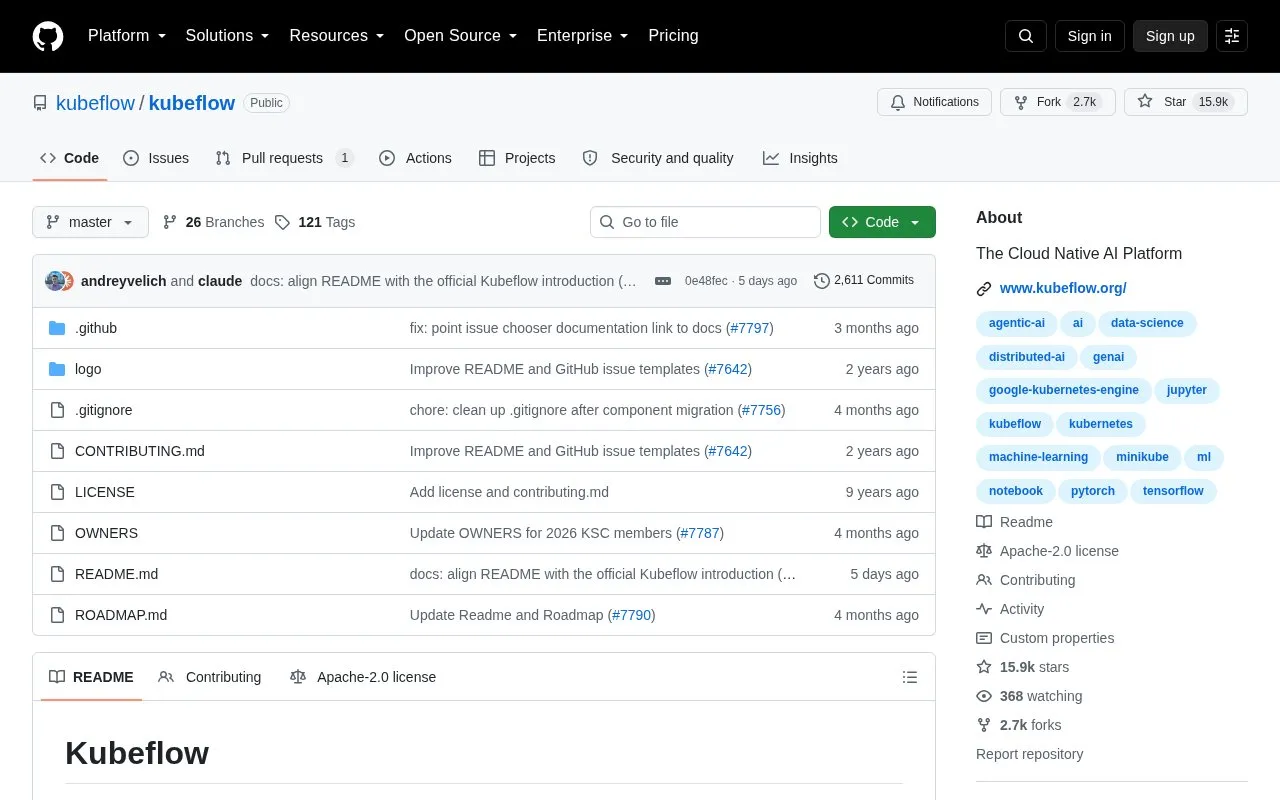The width and height of the screenshot is (1280, 800).
Task: Click the 2,611 Commits history link
Action: [x=864, y=280]
